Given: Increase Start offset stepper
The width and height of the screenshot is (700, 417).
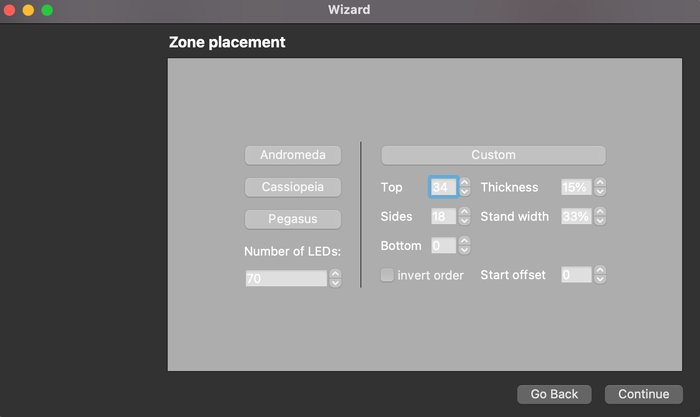Looking at the screenshot, I should (x=600, y=270).
